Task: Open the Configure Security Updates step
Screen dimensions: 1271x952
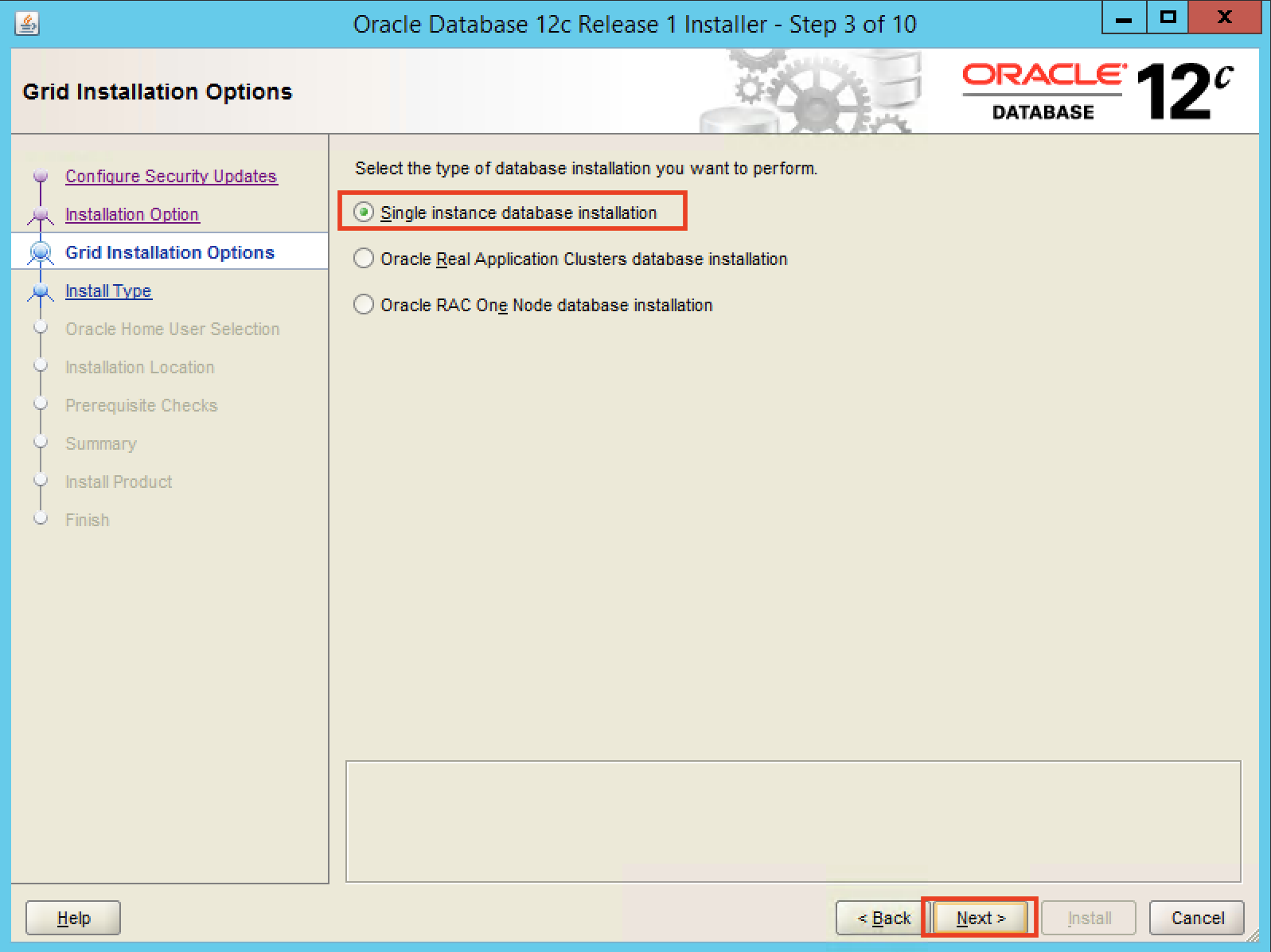Action: [171, 176]
